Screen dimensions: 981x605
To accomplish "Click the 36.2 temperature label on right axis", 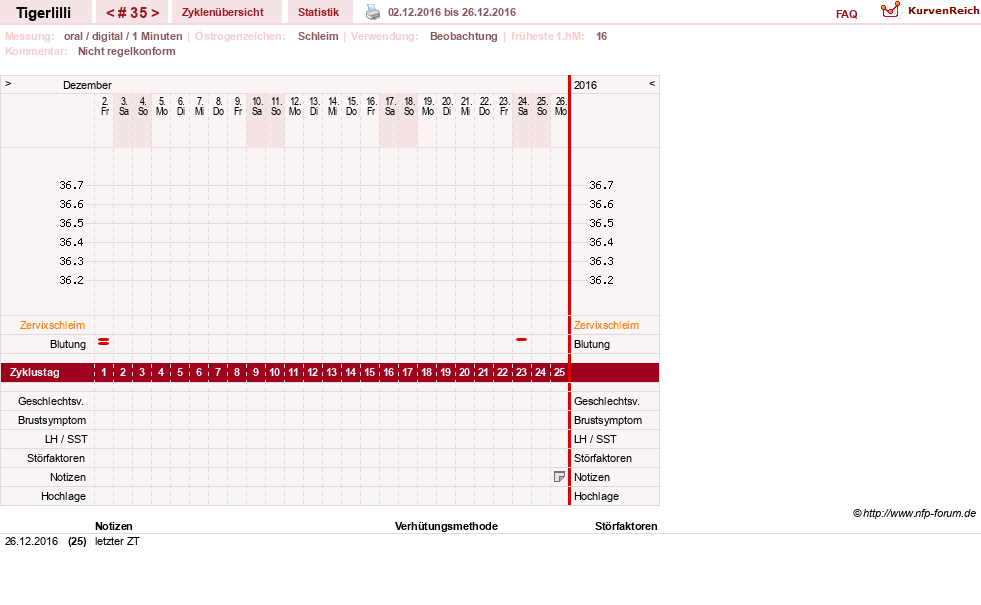I will coord(601,280).
